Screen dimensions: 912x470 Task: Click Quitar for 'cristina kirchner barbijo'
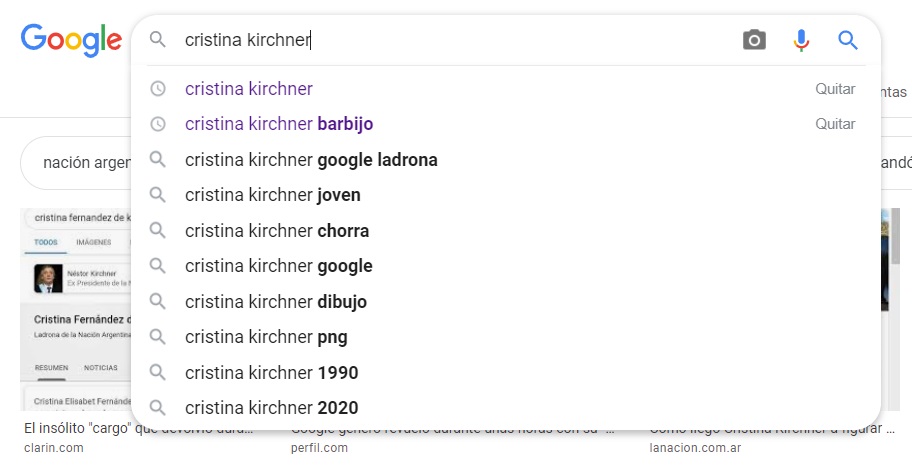pyautogui.click(x=835, y=124)
